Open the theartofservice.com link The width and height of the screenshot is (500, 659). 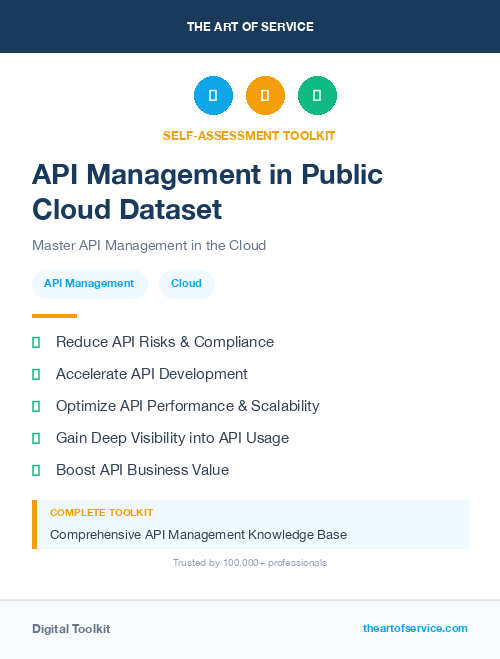coord(415,628)
